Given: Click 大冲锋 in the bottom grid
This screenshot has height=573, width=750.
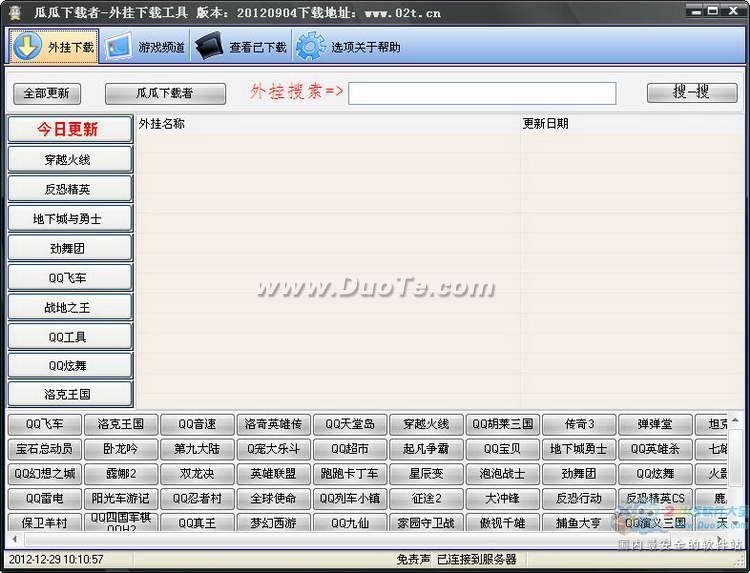Looking at the screenshot, I should coord(502,499).
